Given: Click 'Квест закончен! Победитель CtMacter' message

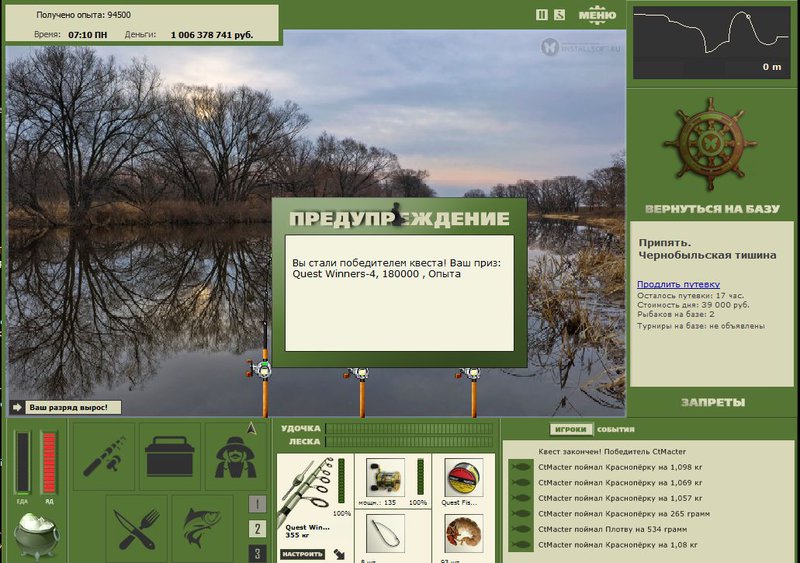Looking at the screenshot, I should tap(612, 452).
